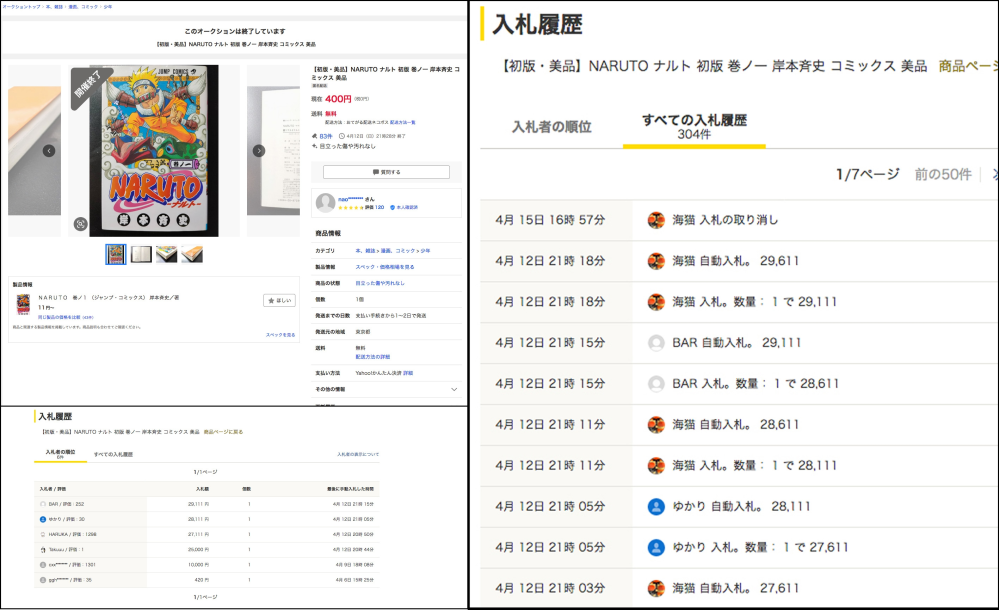Open the 配送方法の詳細 link

pyautogui.click(x=373, y=357)
